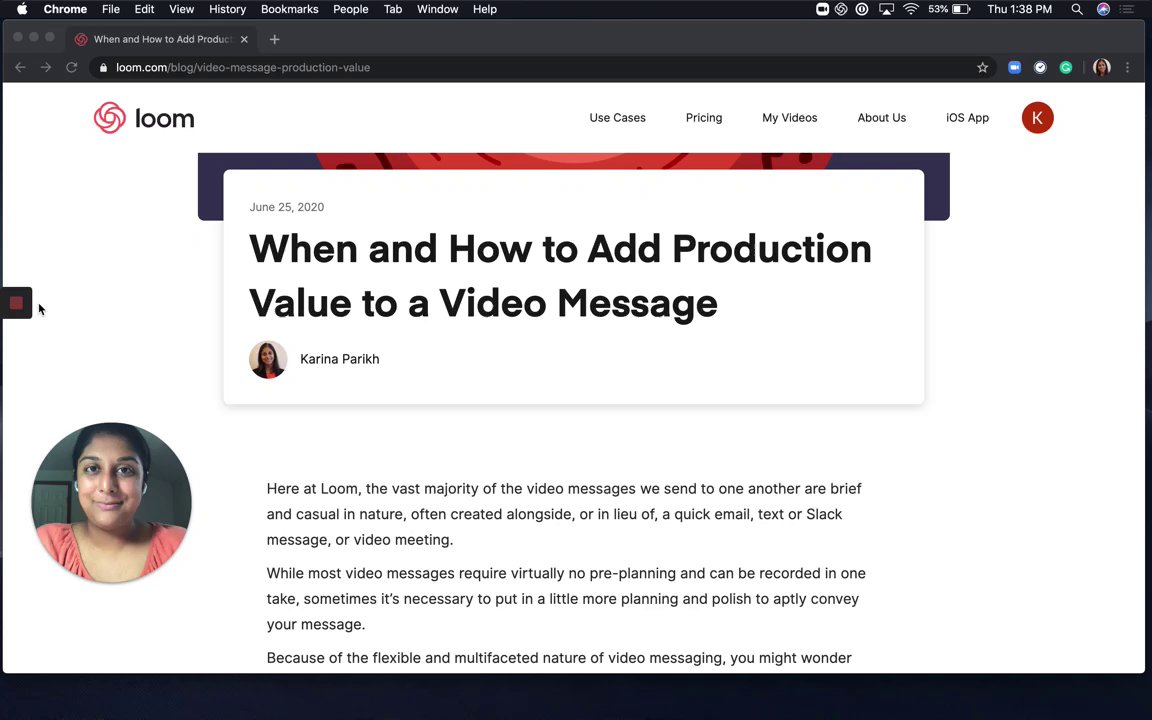This screenshot has height=720, width=1152.
Task: Open Siri from the menu bar
Action: (x=1103, y=9)
